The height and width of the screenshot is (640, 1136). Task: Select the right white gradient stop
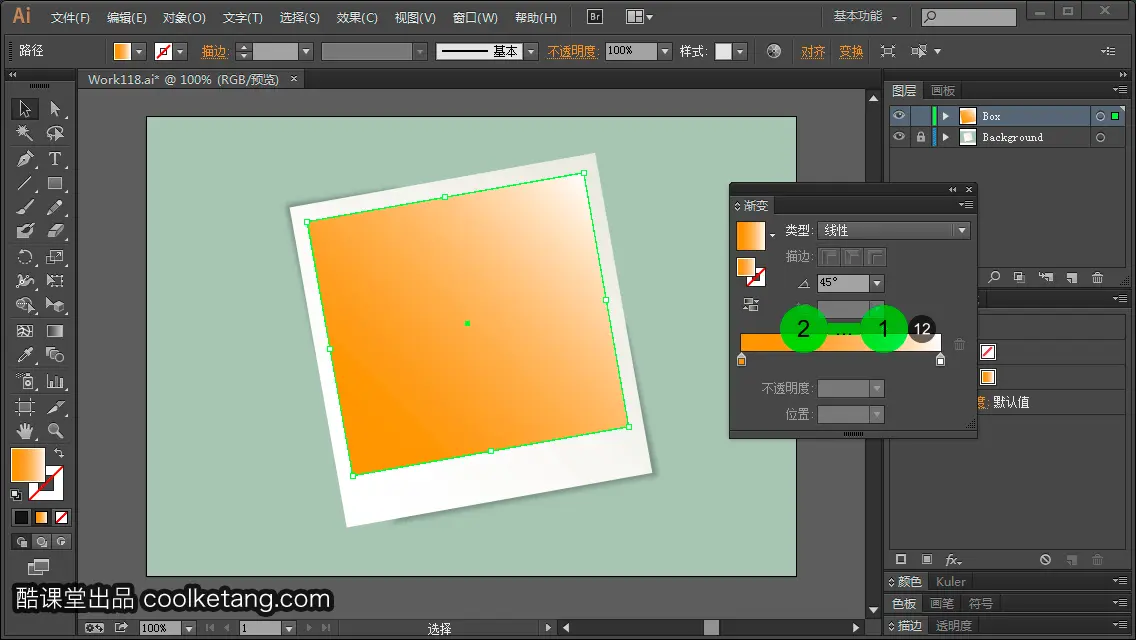[940, 360]
